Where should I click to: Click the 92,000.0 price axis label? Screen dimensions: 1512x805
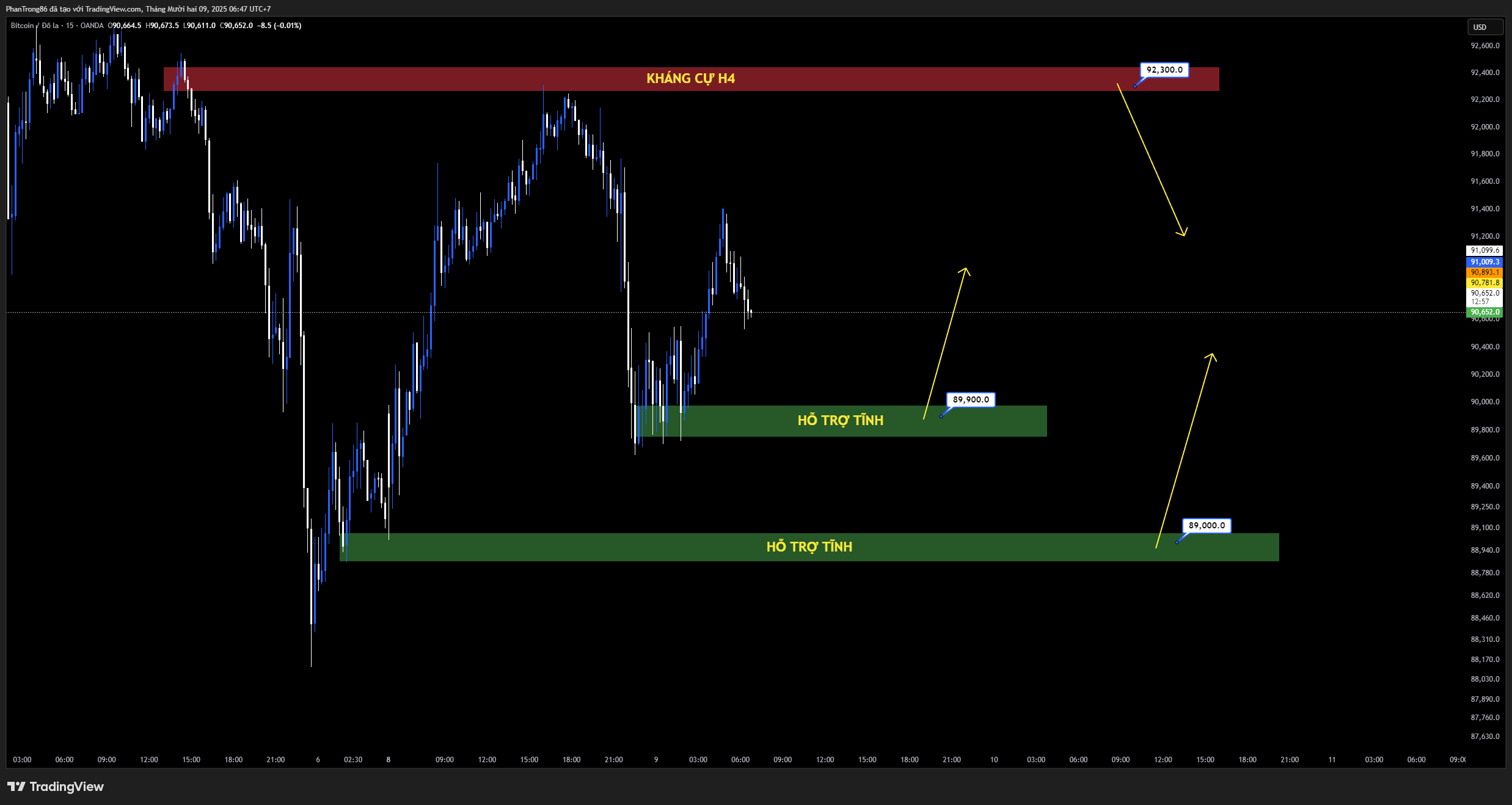click(1485, 127)
